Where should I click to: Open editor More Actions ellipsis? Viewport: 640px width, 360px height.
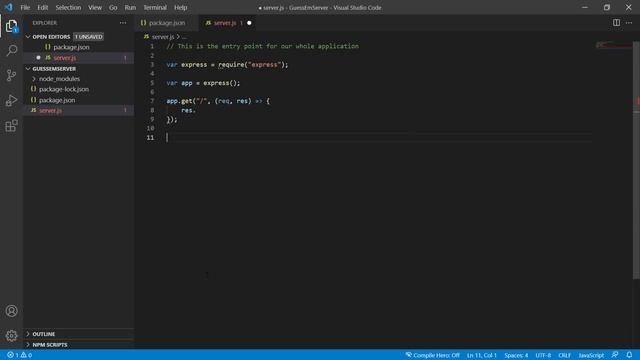click(x=629, y=23)
